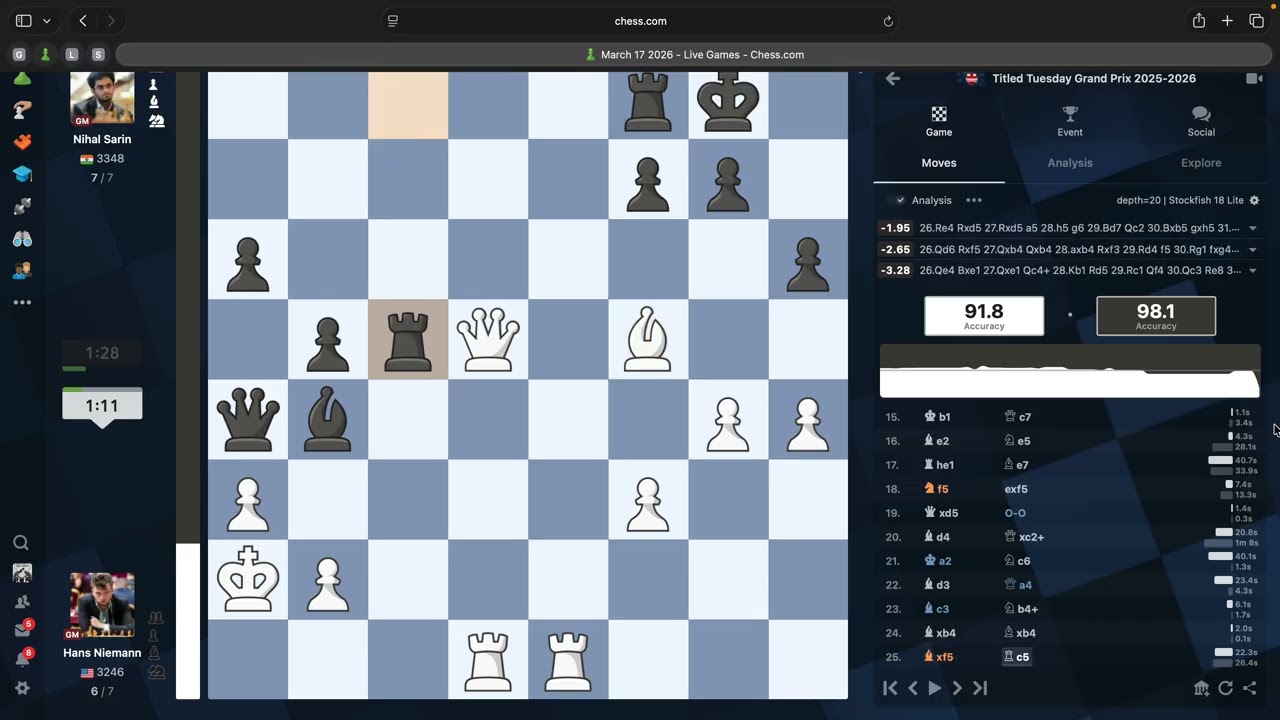Open engine settings gear next to Stockfish 18 Lite

1254,200
